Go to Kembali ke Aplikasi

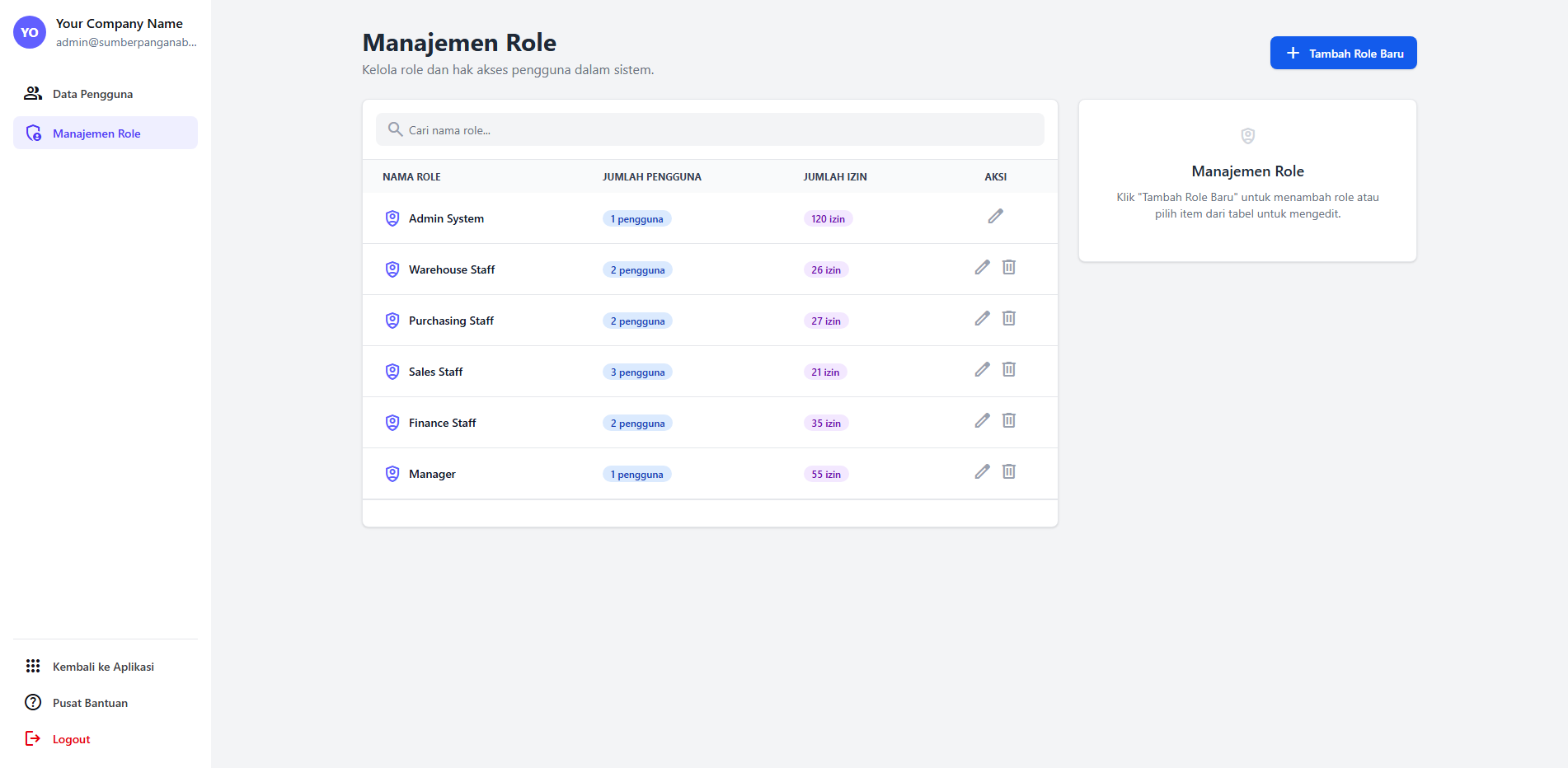[x=103, y=667]
